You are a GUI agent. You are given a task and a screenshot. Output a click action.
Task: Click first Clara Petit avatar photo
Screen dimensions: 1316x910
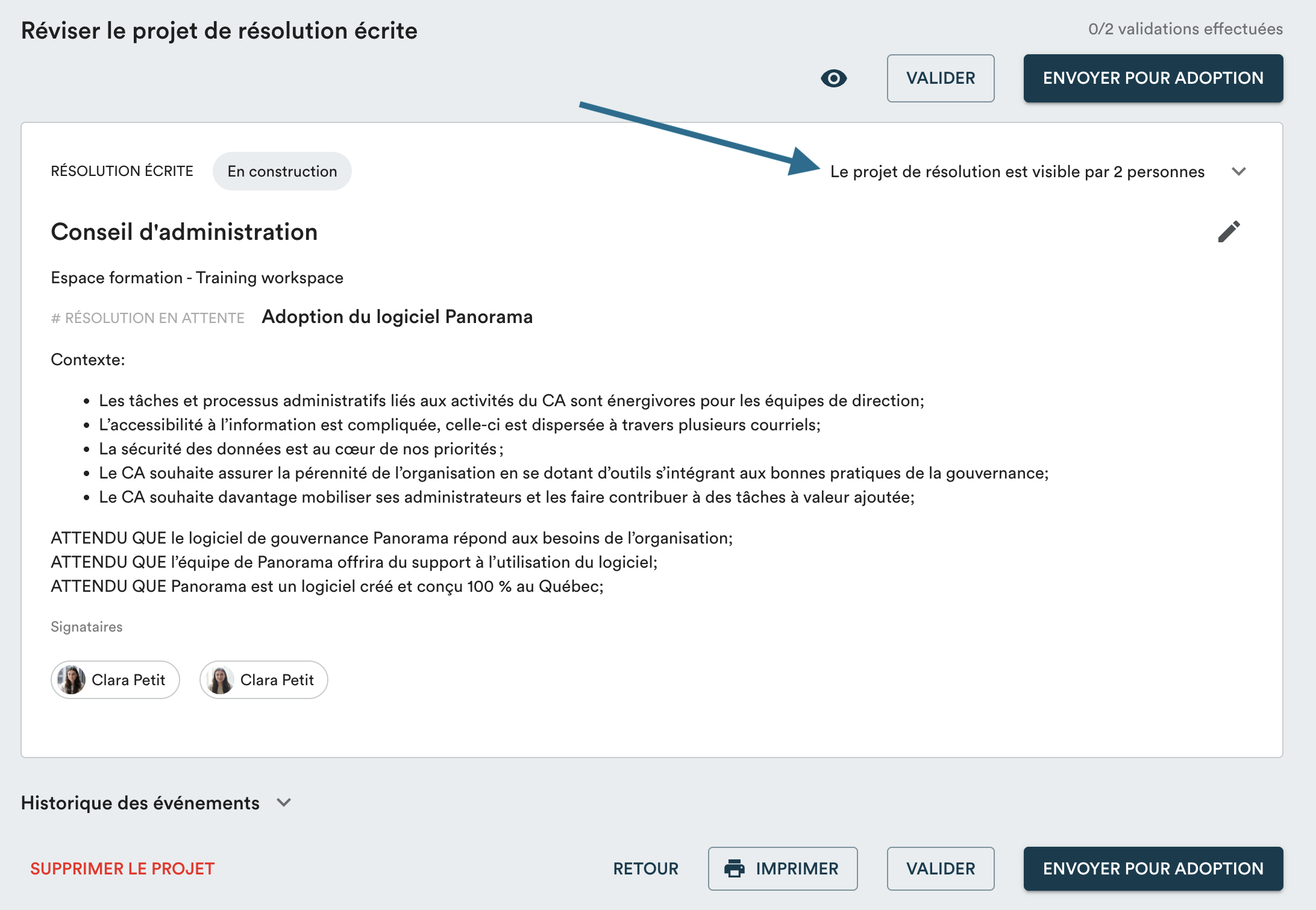point(72,680)
